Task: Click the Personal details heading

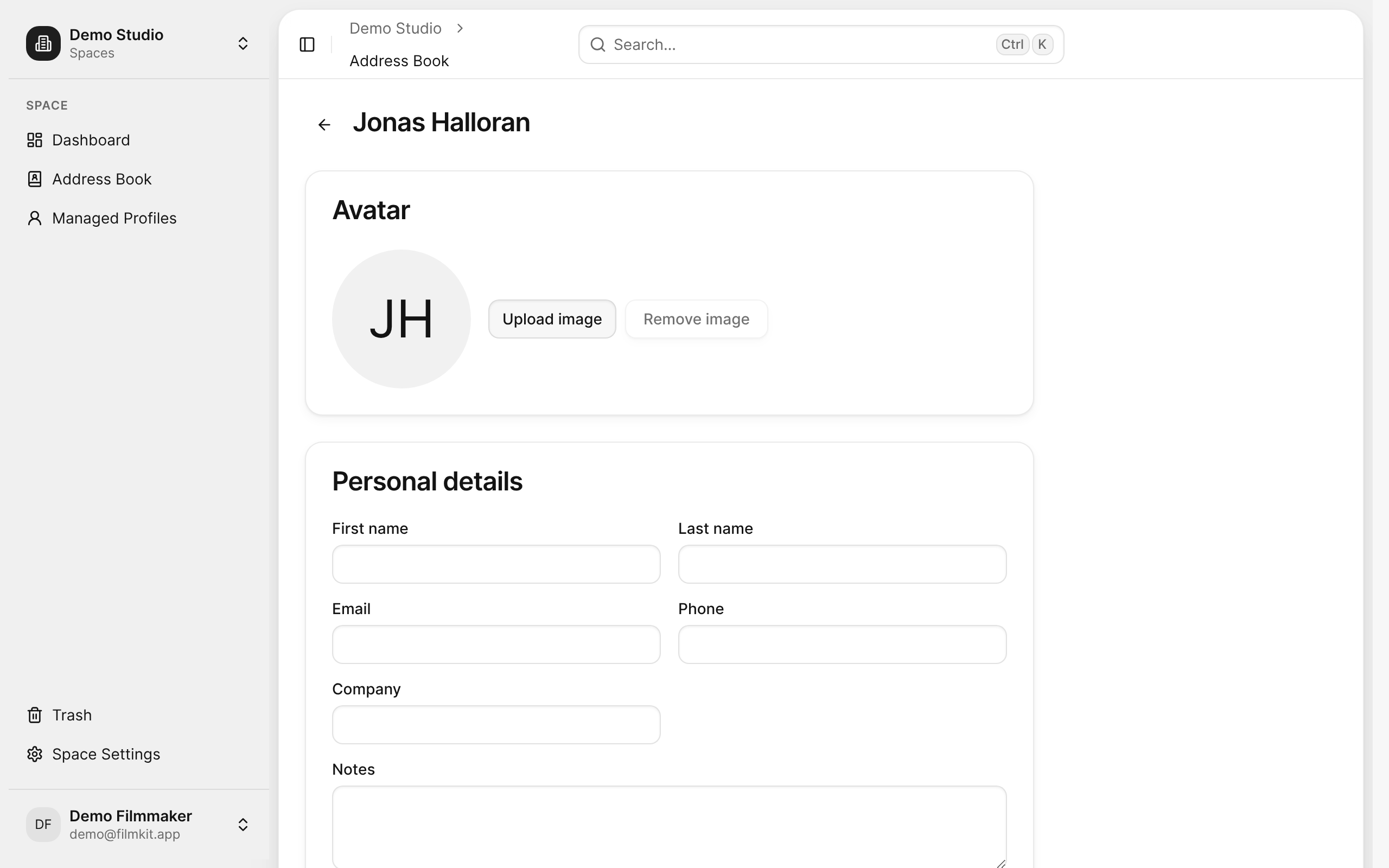Action: [x=427, y=481]
